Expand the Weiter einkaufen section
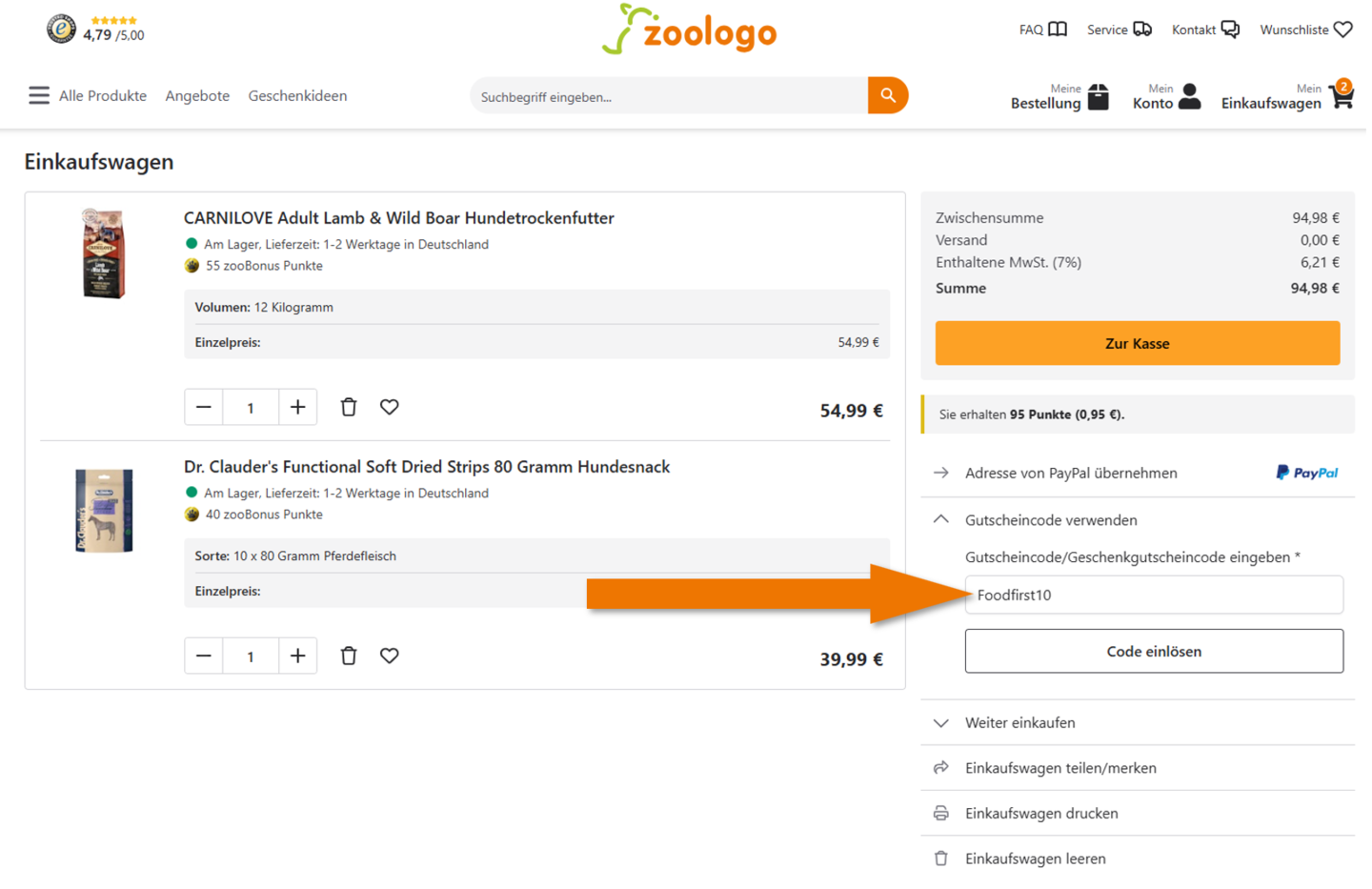Screen dimensions: 1372x889 tap(1019, 723)
